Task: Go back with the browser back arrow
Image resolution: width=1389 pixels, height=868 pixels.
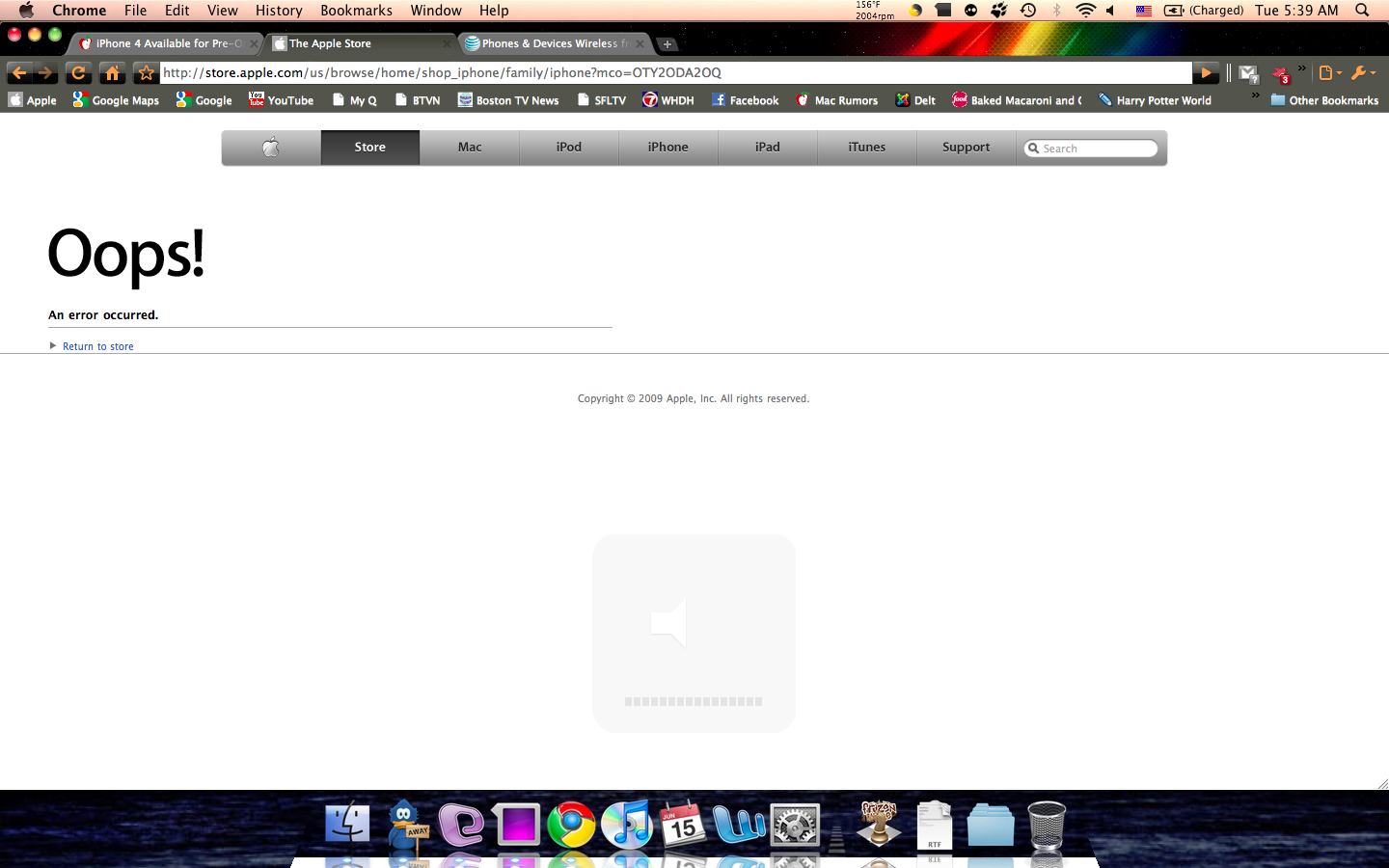Action: [x=18, y=72]
